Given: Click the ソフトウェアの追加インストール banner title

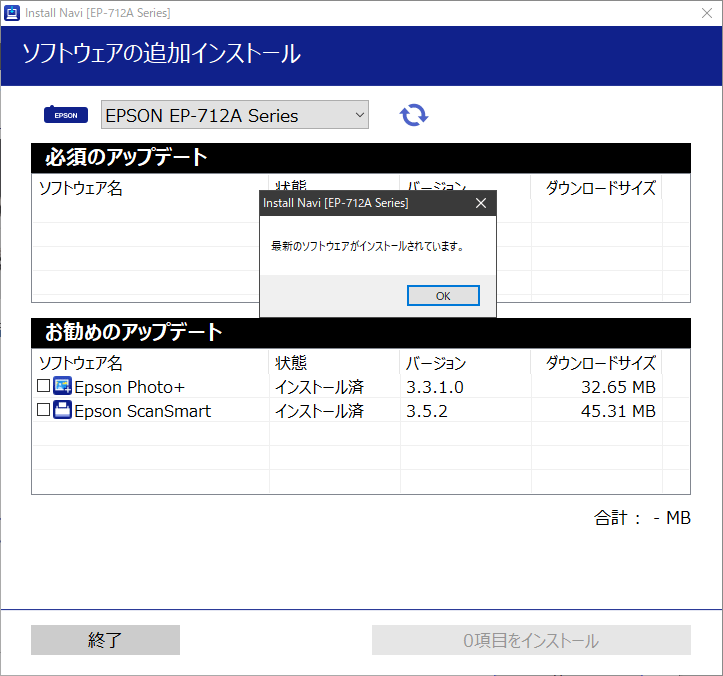Looking at the screenshot, I should [161, 53].
